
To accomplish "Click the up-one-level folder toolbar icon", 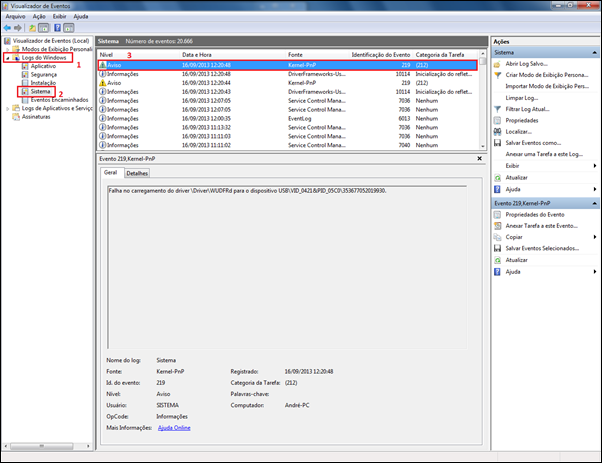I will point(33,28).
